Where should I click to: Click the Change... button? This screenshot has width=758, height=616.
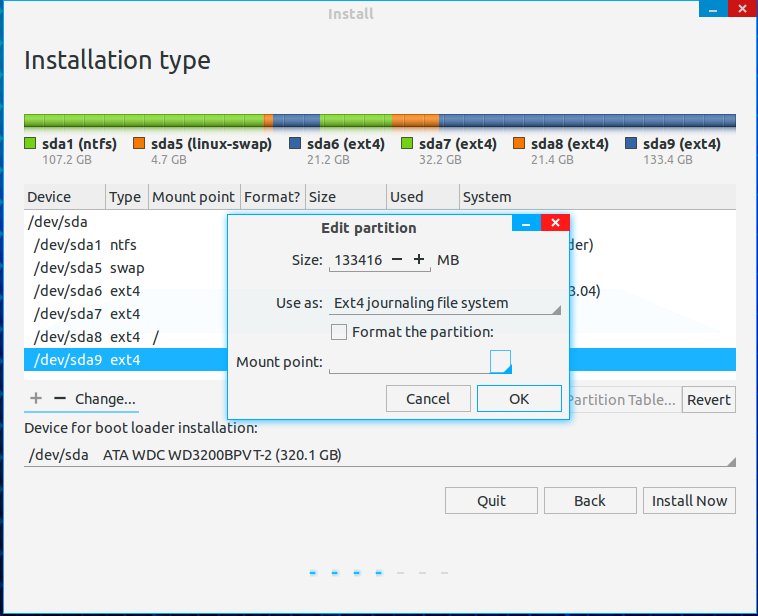pos(105,399)
